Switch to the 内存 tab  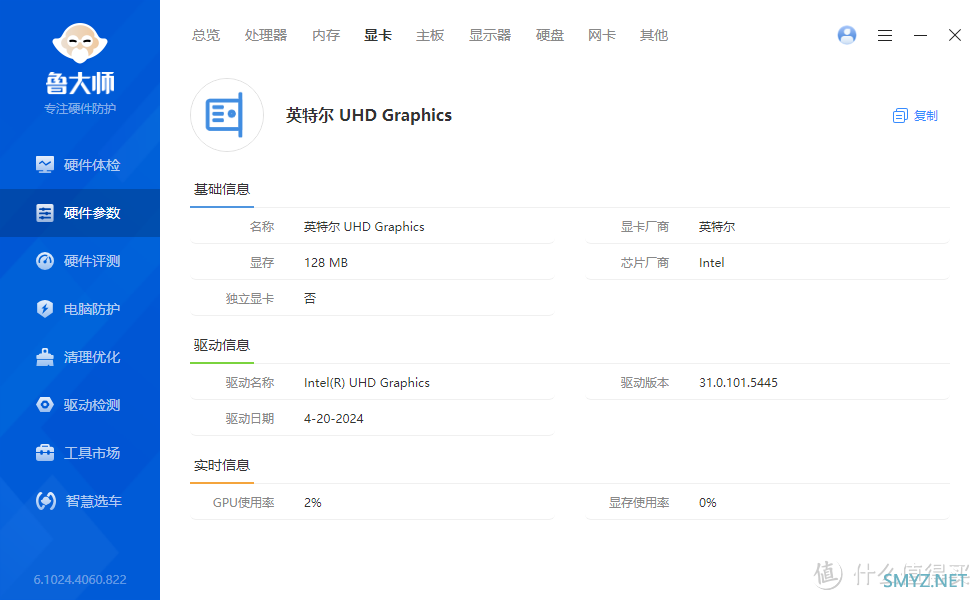[326, 36]
